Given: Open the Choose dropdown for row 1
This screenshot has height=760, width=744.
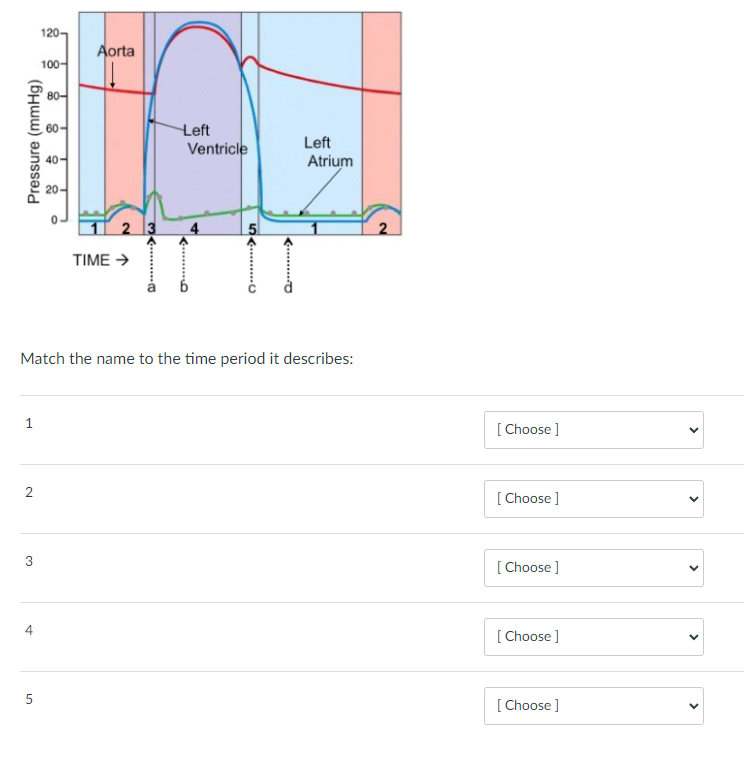Looking at the screenshot, I should click(593, 430).
